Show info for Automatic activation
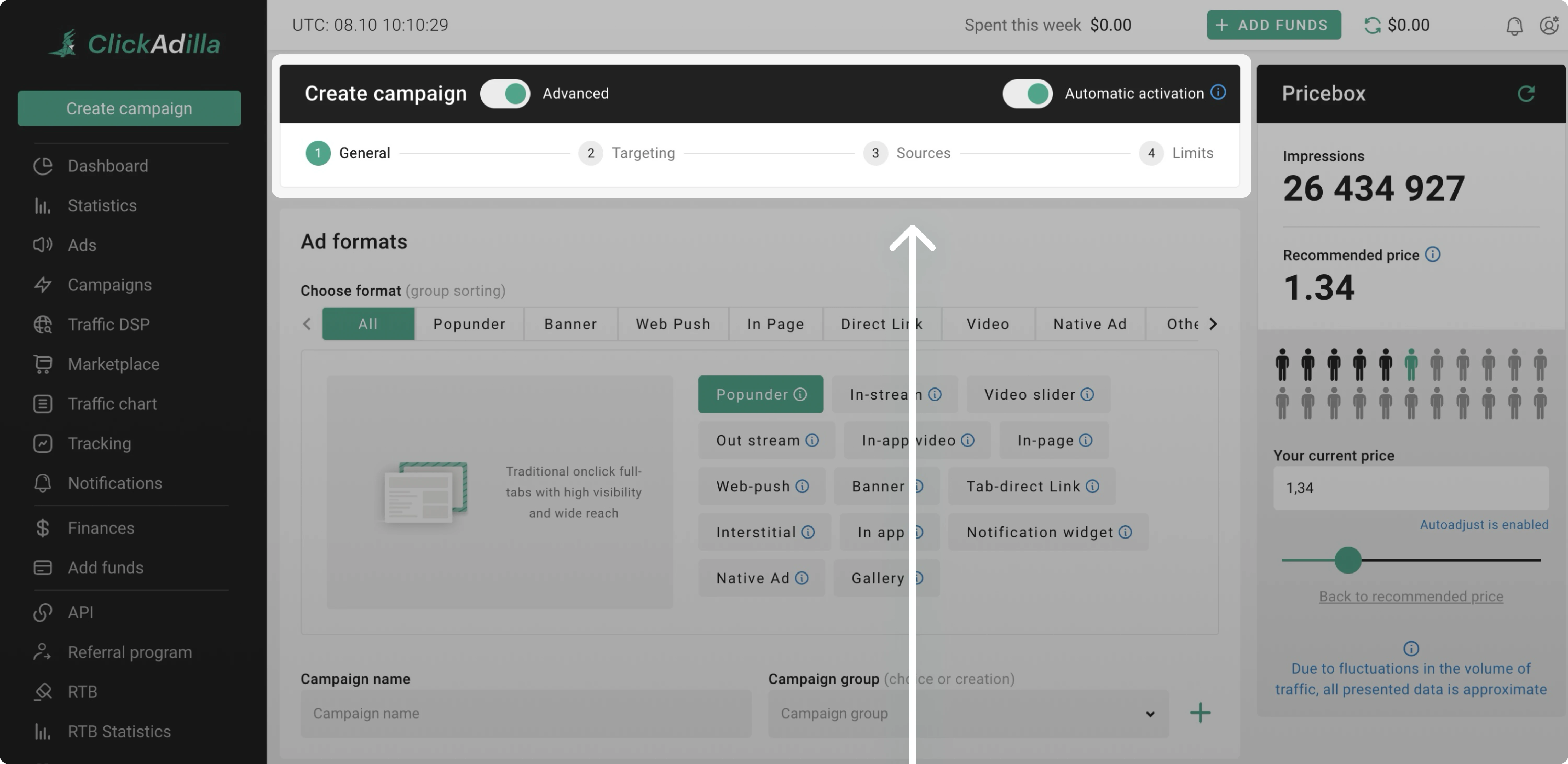Viewport: 1568px width, 764px height. 1218,92
